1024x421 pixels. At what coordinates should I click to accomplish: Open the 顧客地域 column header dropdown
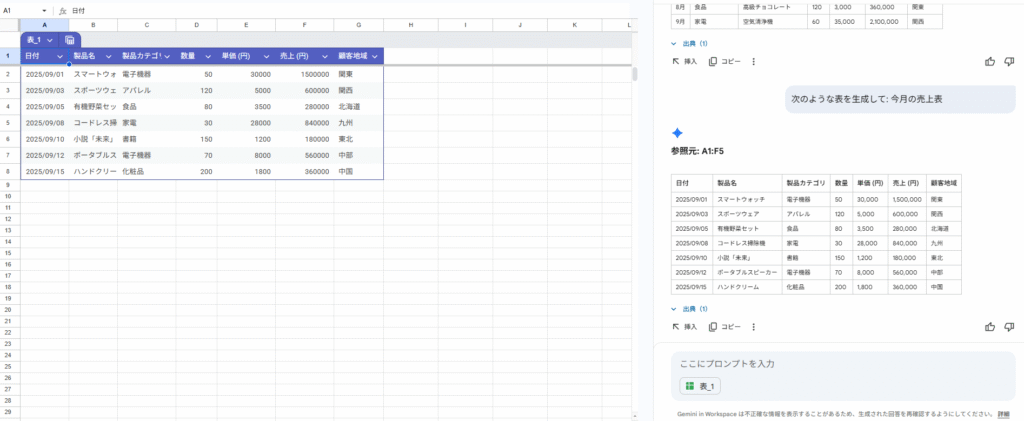(374, 56)
